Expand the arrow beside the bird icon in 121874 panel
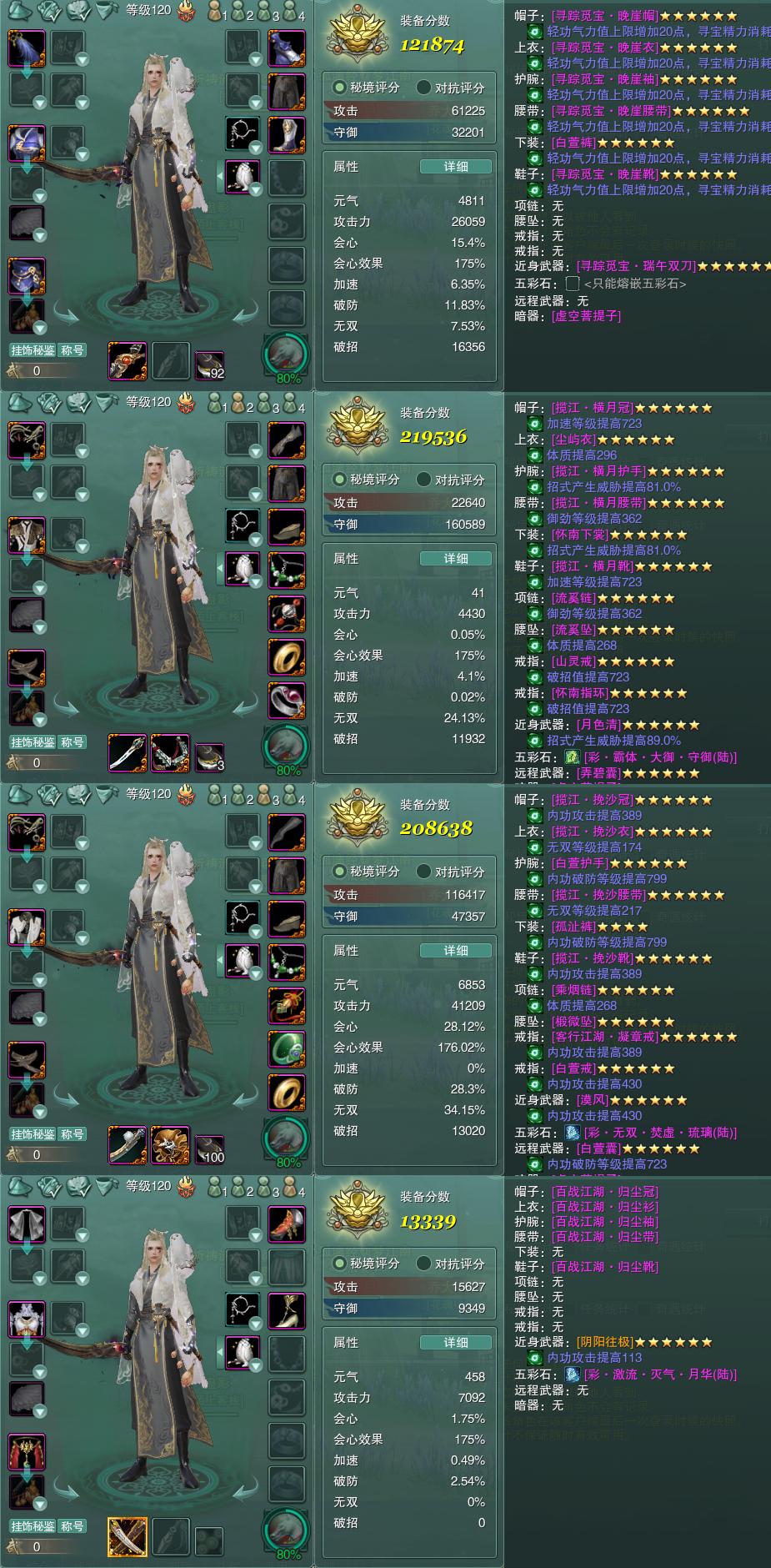The height and width of the screenshot is (1568, 771). click(221, 176)
